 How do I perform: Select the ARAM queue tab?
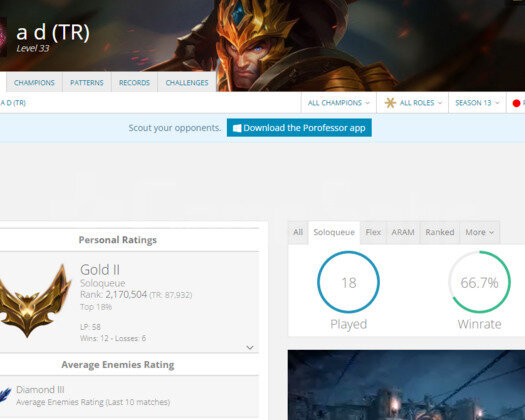tap(403, 232)
